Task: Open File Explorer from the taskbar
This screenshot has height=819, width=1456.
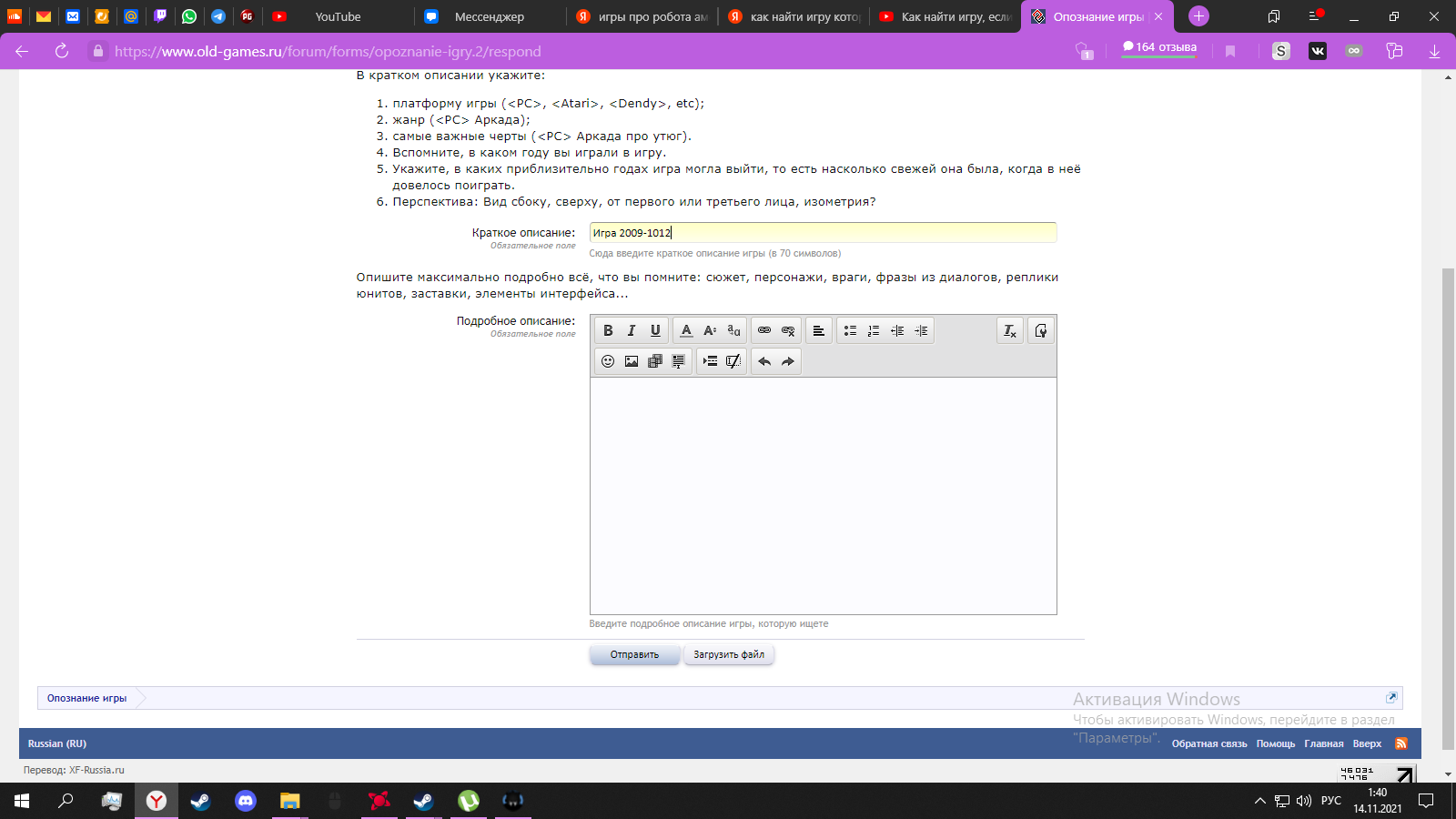Action: pyautogui.click(x=289, y=801)
